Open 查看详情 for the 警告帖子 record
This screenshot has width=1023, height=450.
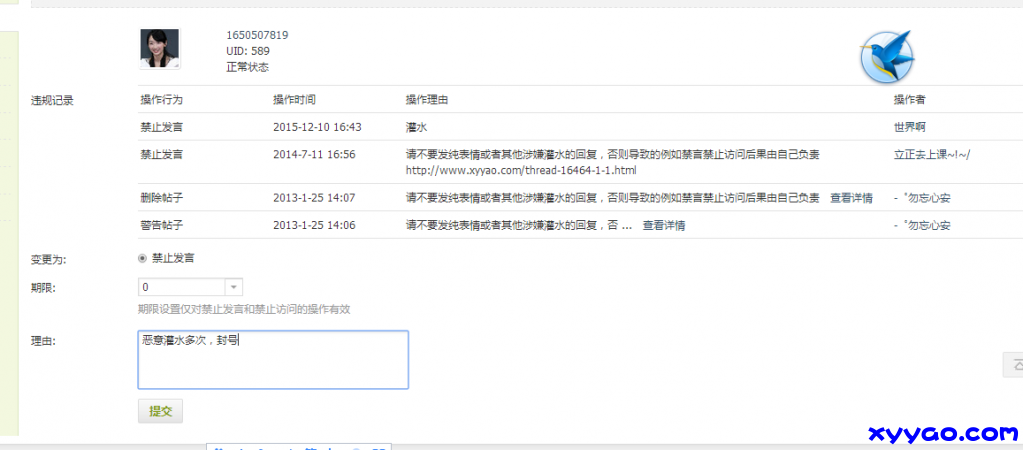(663, 226)
